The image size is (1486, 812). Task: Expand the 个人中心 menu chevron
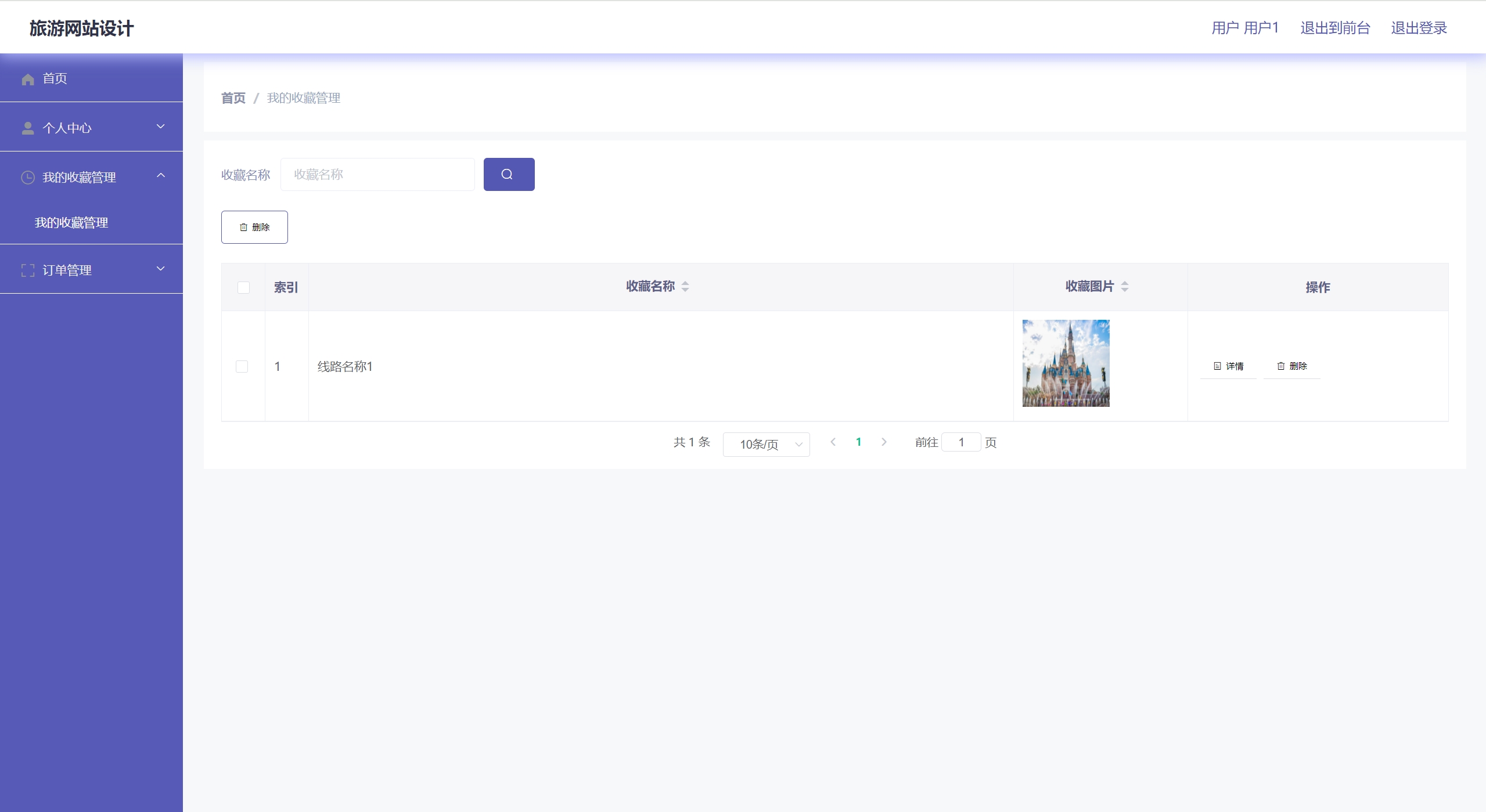coord(161,127)
